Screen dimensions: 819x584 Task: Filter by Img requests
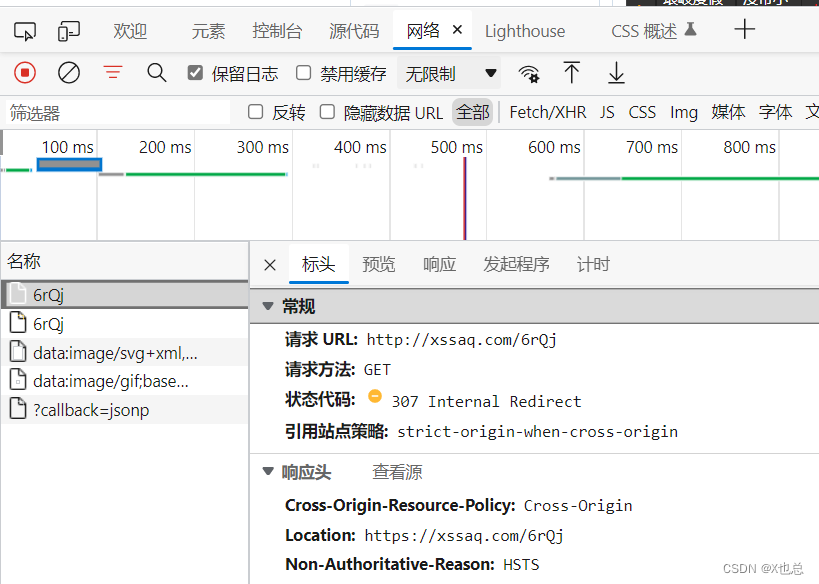point(684,112)
